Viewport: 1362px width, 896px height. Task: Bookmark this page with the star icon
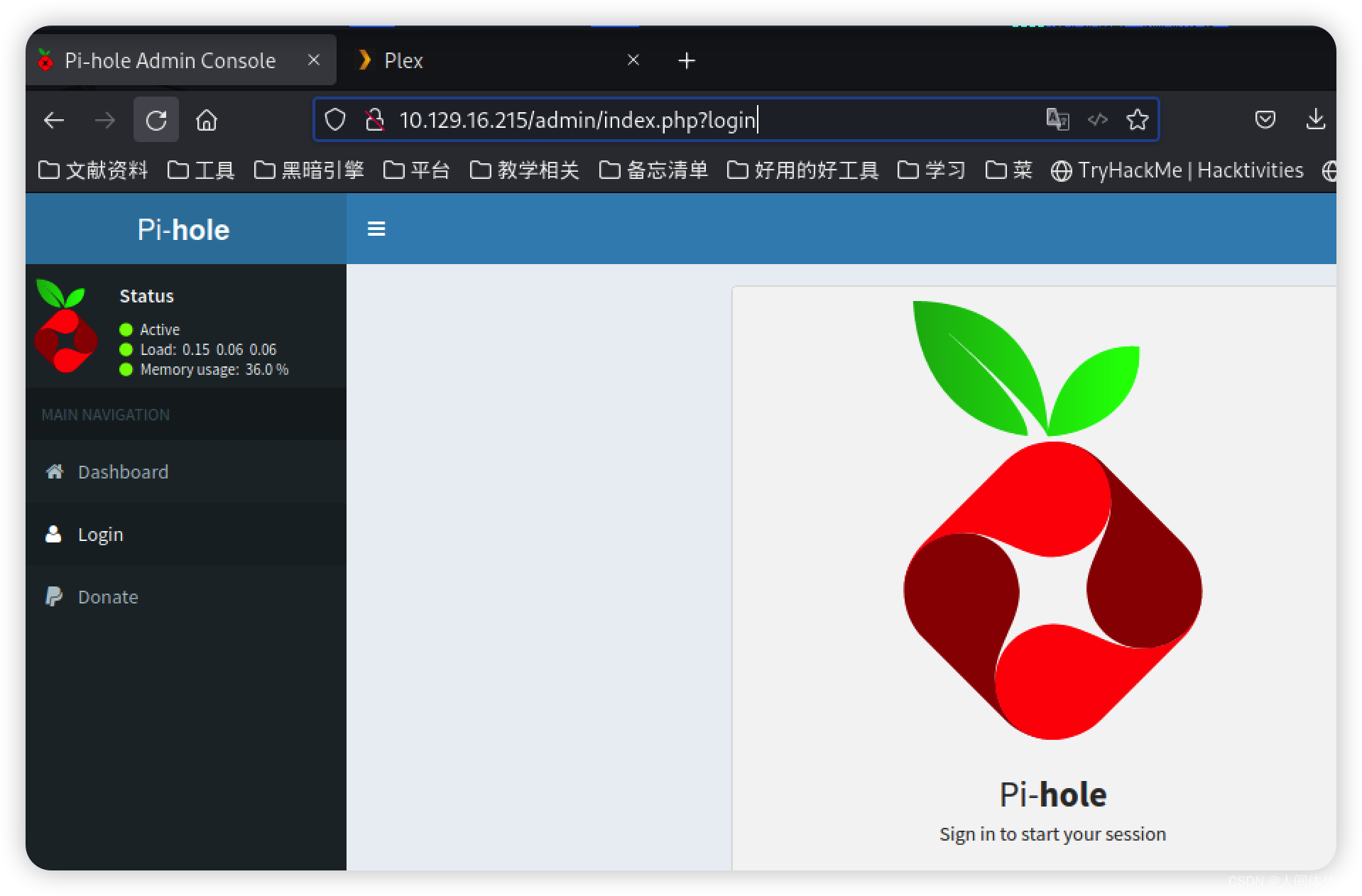1137,119
